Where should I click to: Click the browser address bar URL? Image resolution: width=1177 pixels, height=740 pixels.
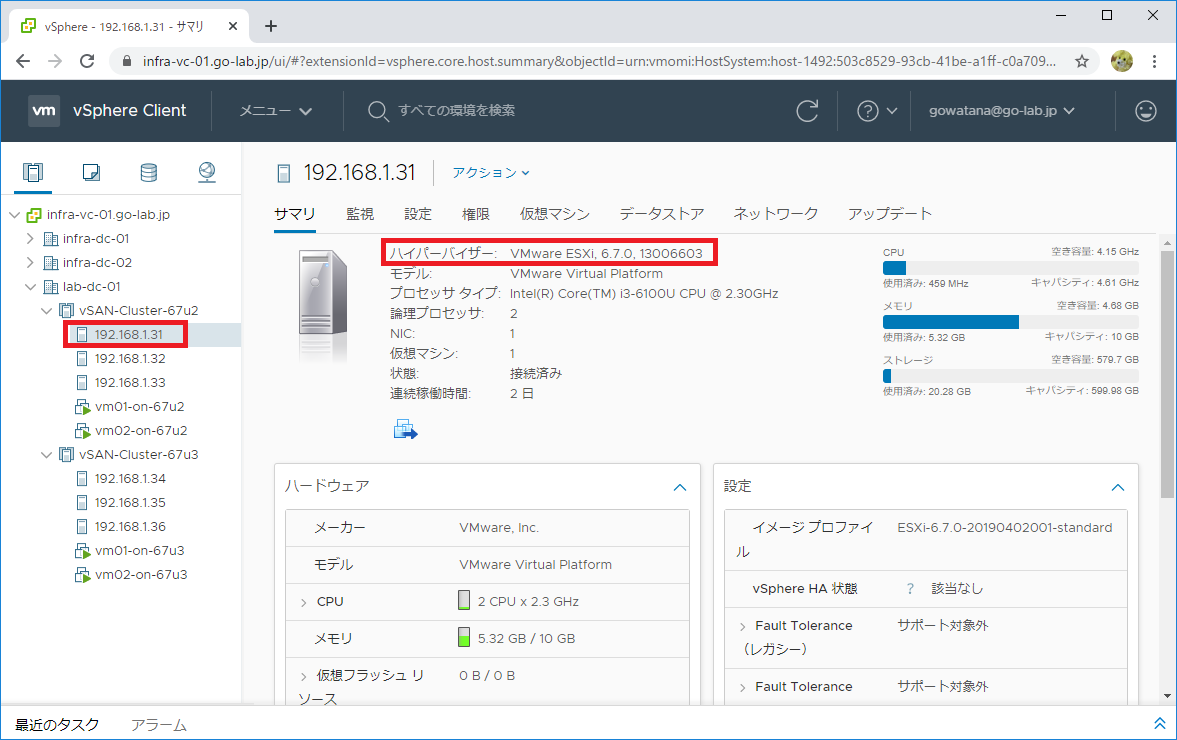(x=599, y=61)
